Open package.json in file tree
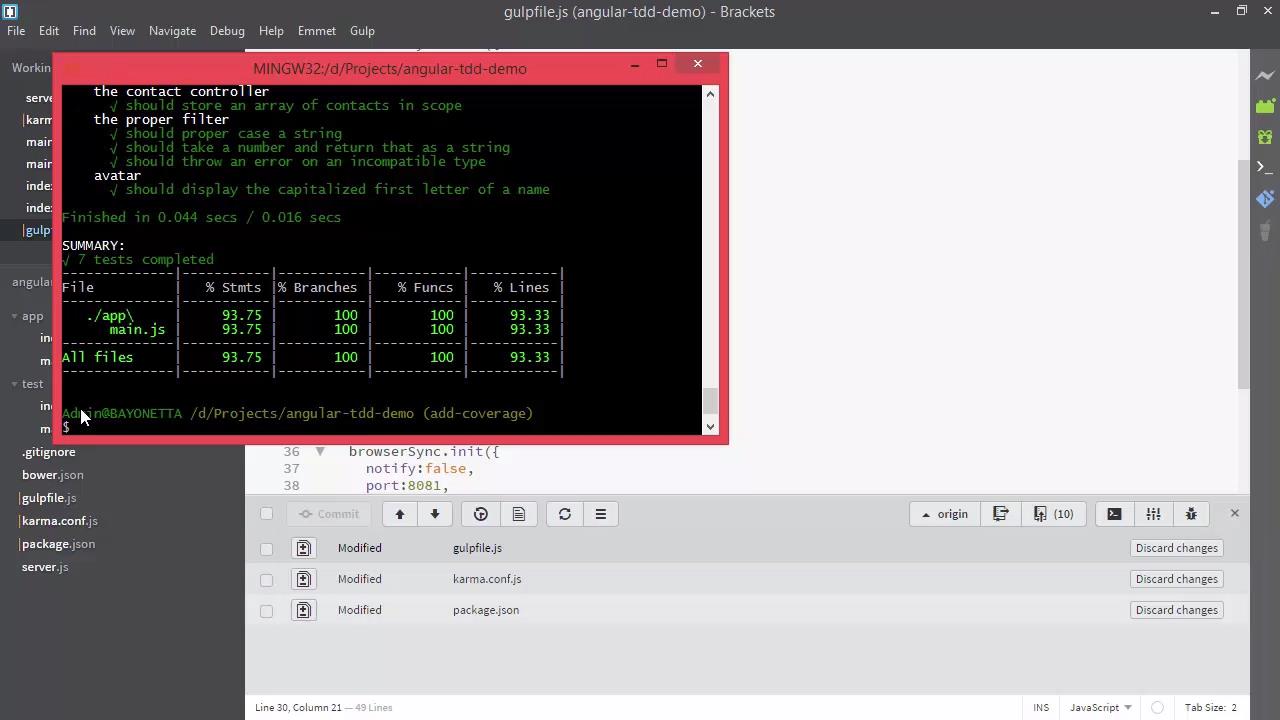The image size is (1280, 720). click(59, 544)
